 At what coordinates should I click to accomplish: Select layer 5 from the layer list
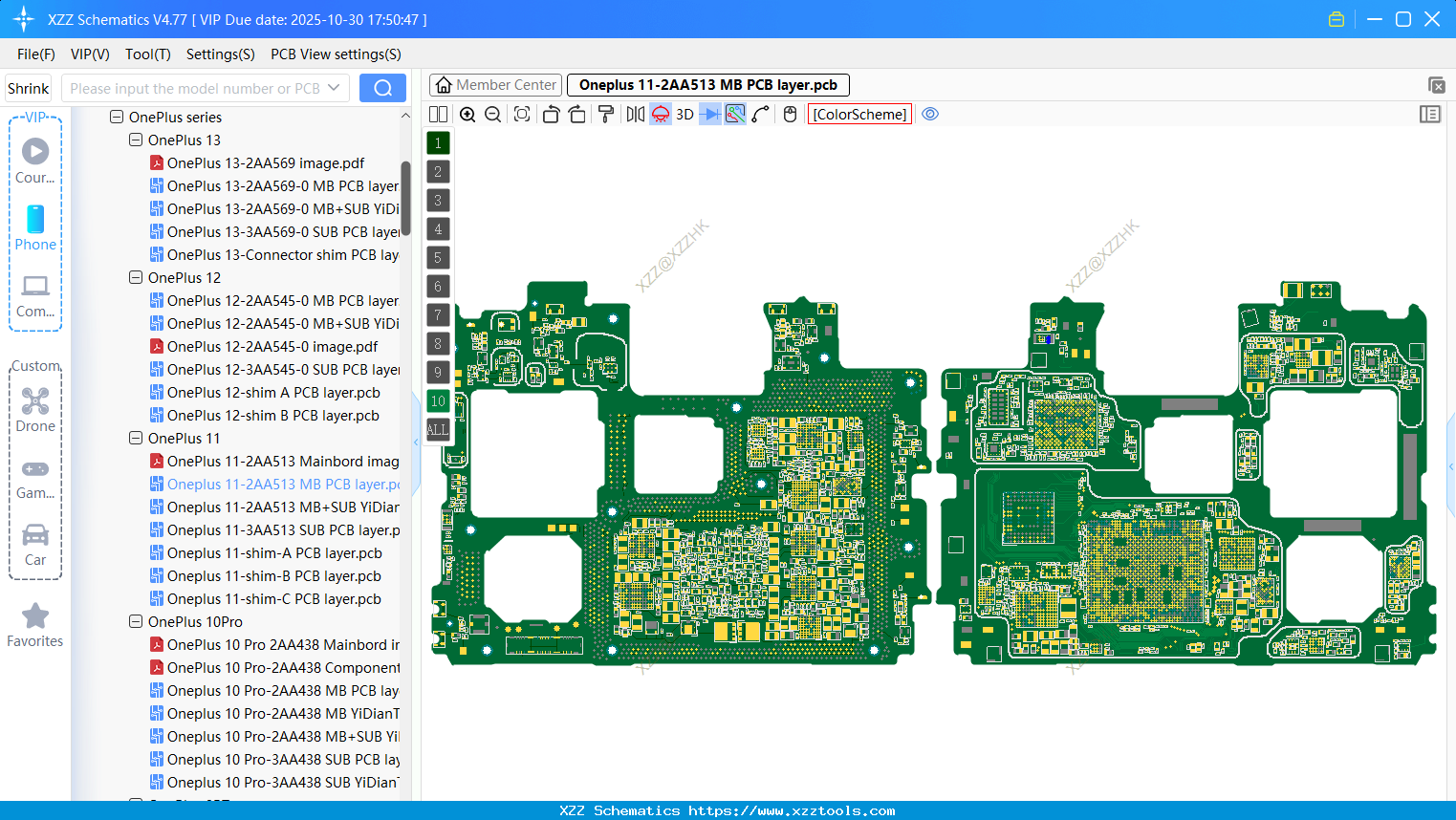click(x=437, y=257)
